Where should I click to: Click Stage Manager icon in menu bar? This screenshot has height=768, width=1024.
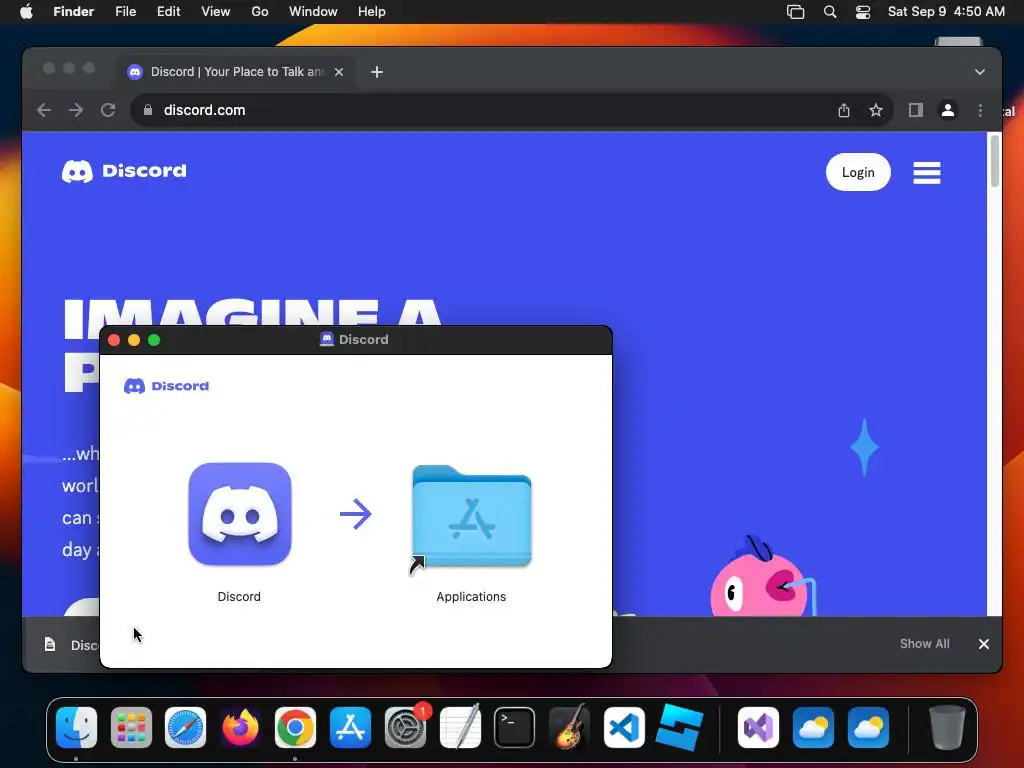[795, 12]
